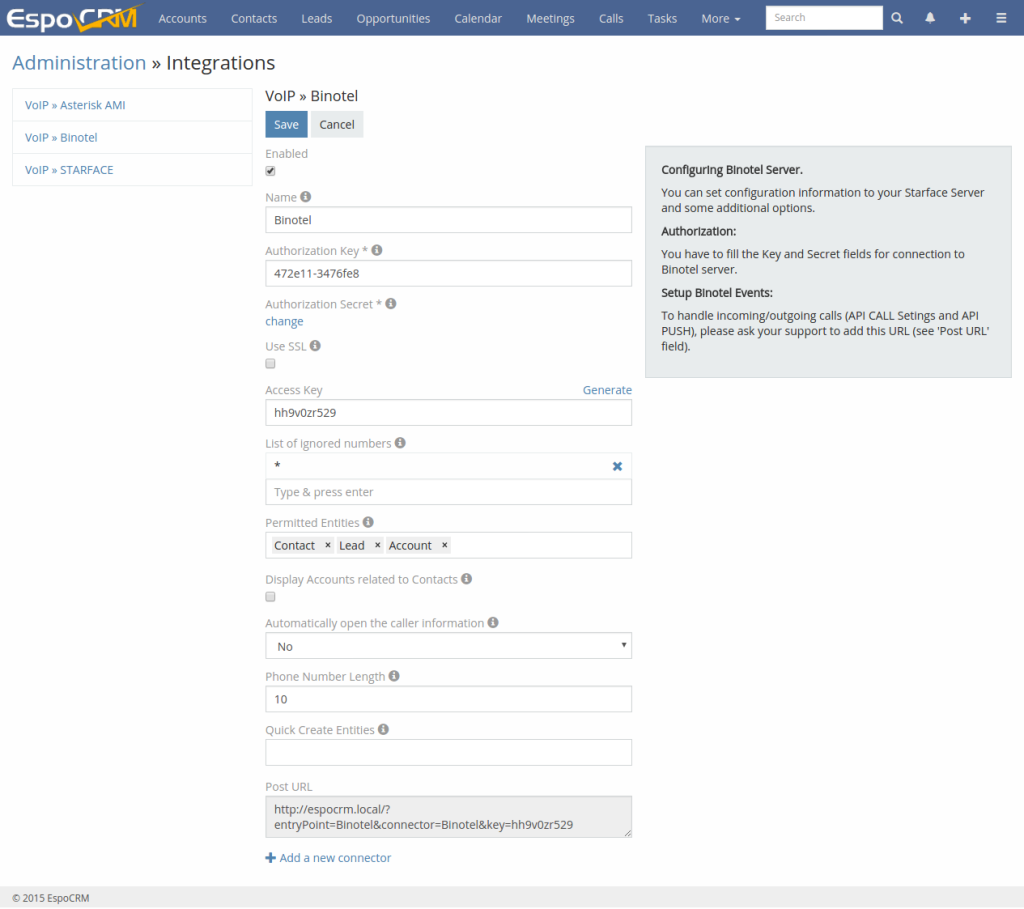Open the Contacts tab
1024x909 pixels.
(254, 18)
